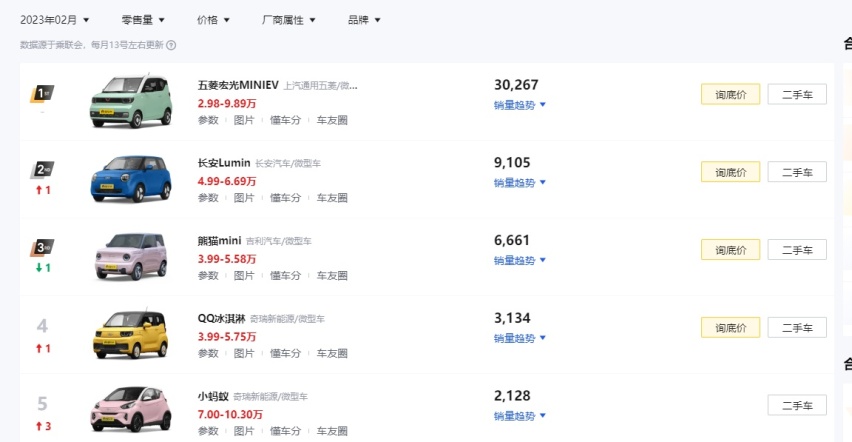
Task: Open the blue 长安Lumin car image
Action: pos(131,179)
